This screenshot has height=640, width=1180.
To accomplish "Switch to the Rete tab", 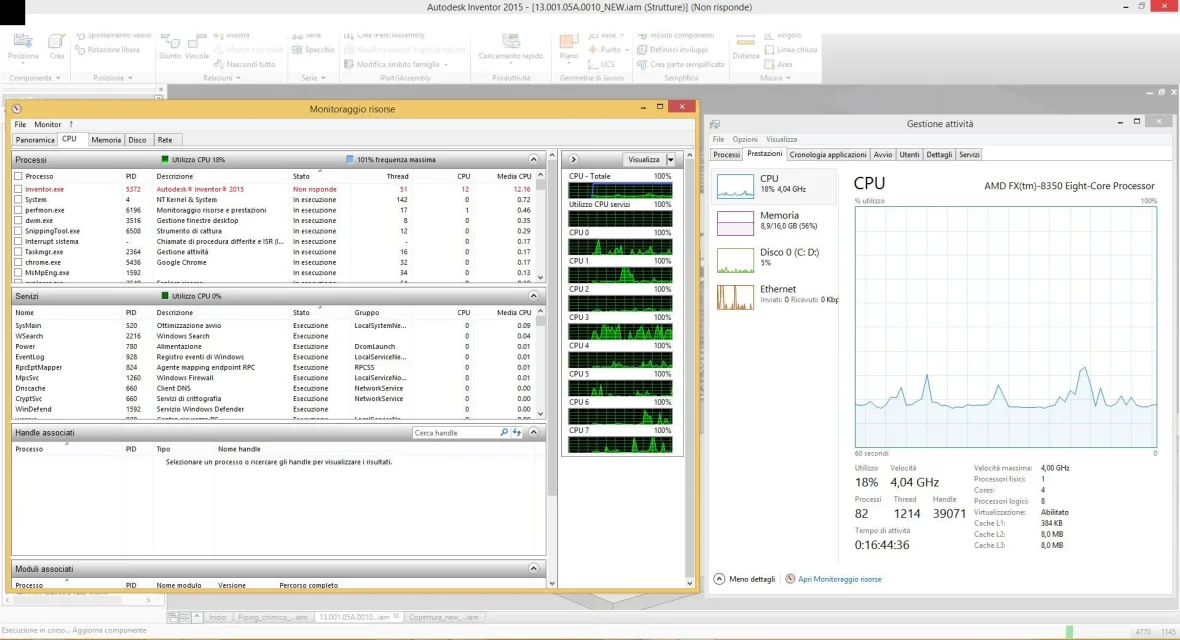I will pyautogui.click(x=165, y=140).
